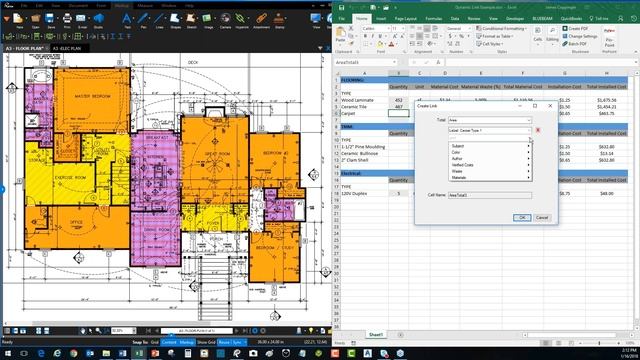The height and width of the screenshot is (360, 640).
Task: Click OK in the Create Link dialog
Action: [522, 218]
